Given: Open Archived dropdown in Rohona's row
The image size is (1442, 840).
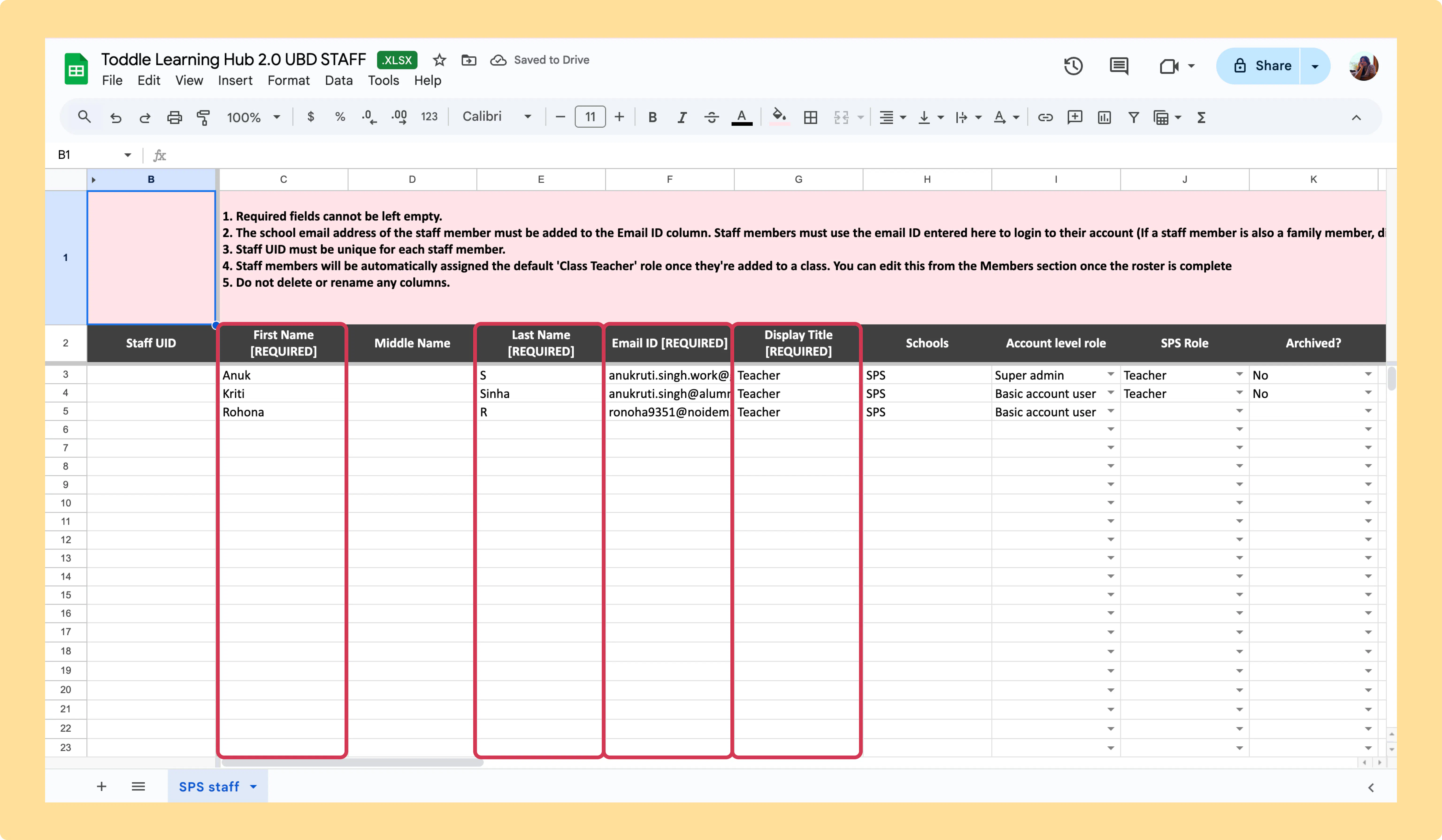Looking at the screenshot, I should tap(1368, 411).
